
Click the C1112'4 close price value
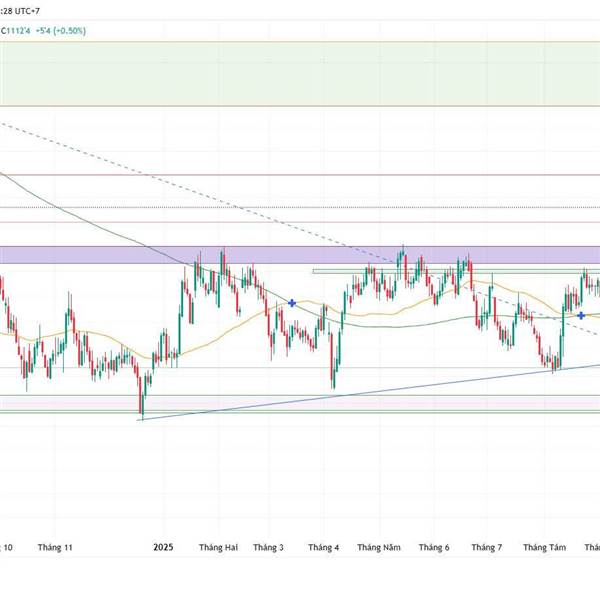(x=15, y=31)
